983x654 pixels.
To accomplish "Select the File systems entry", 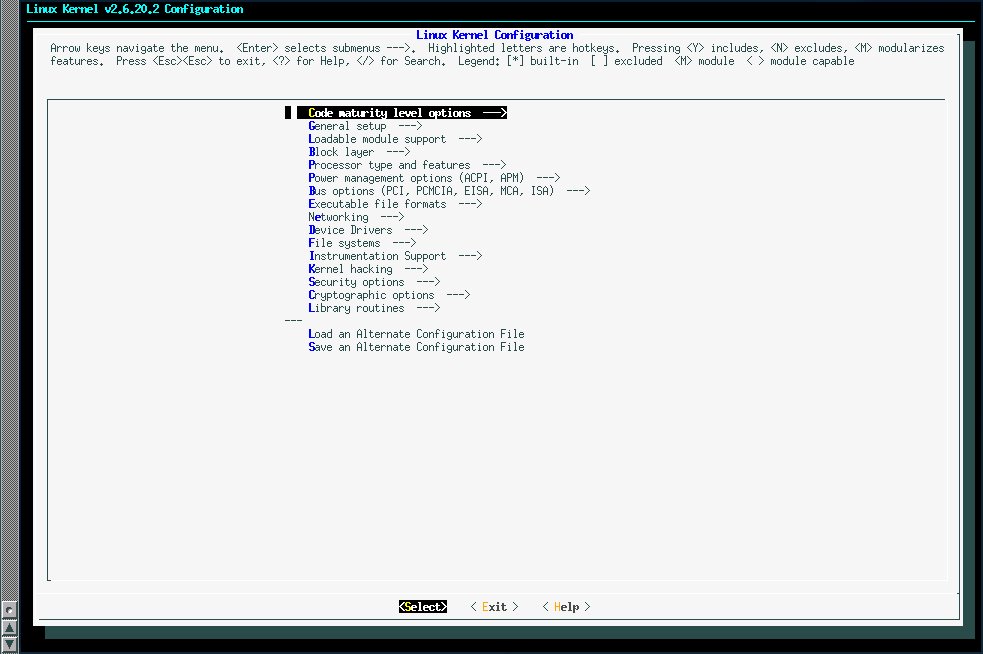I will click(x=362, y=243).
